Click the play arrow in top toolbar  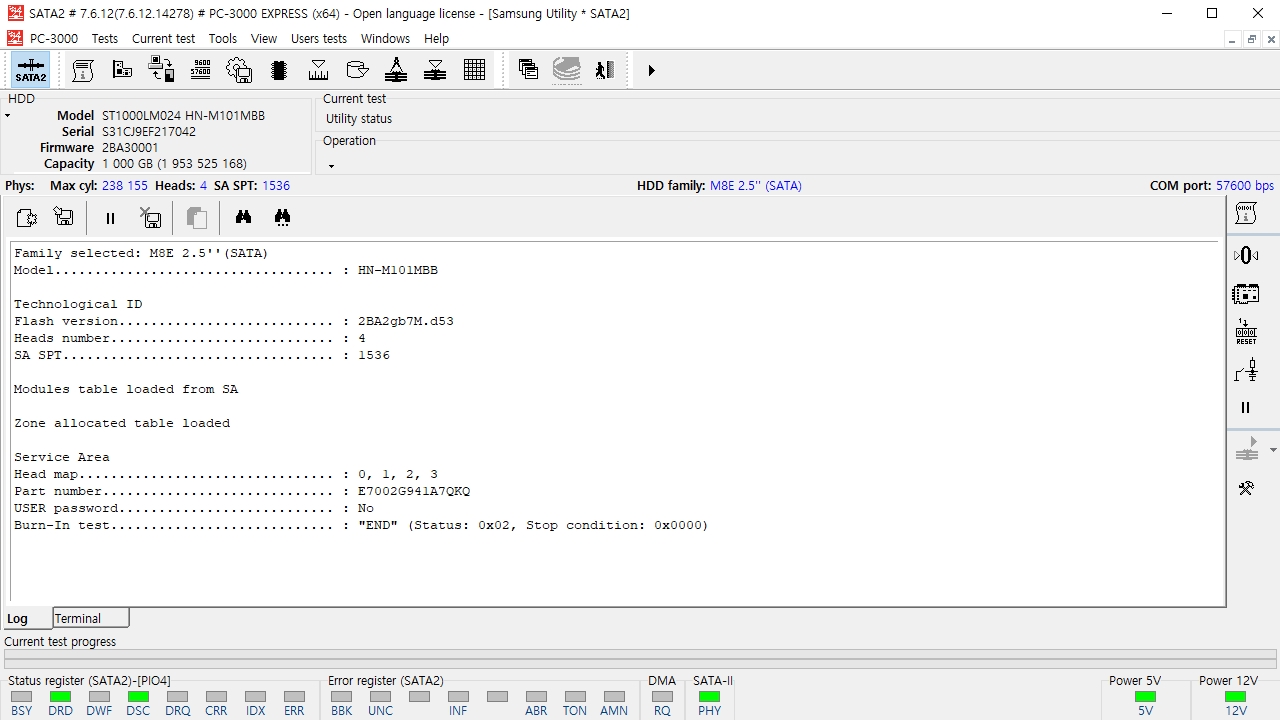(651, 70)
